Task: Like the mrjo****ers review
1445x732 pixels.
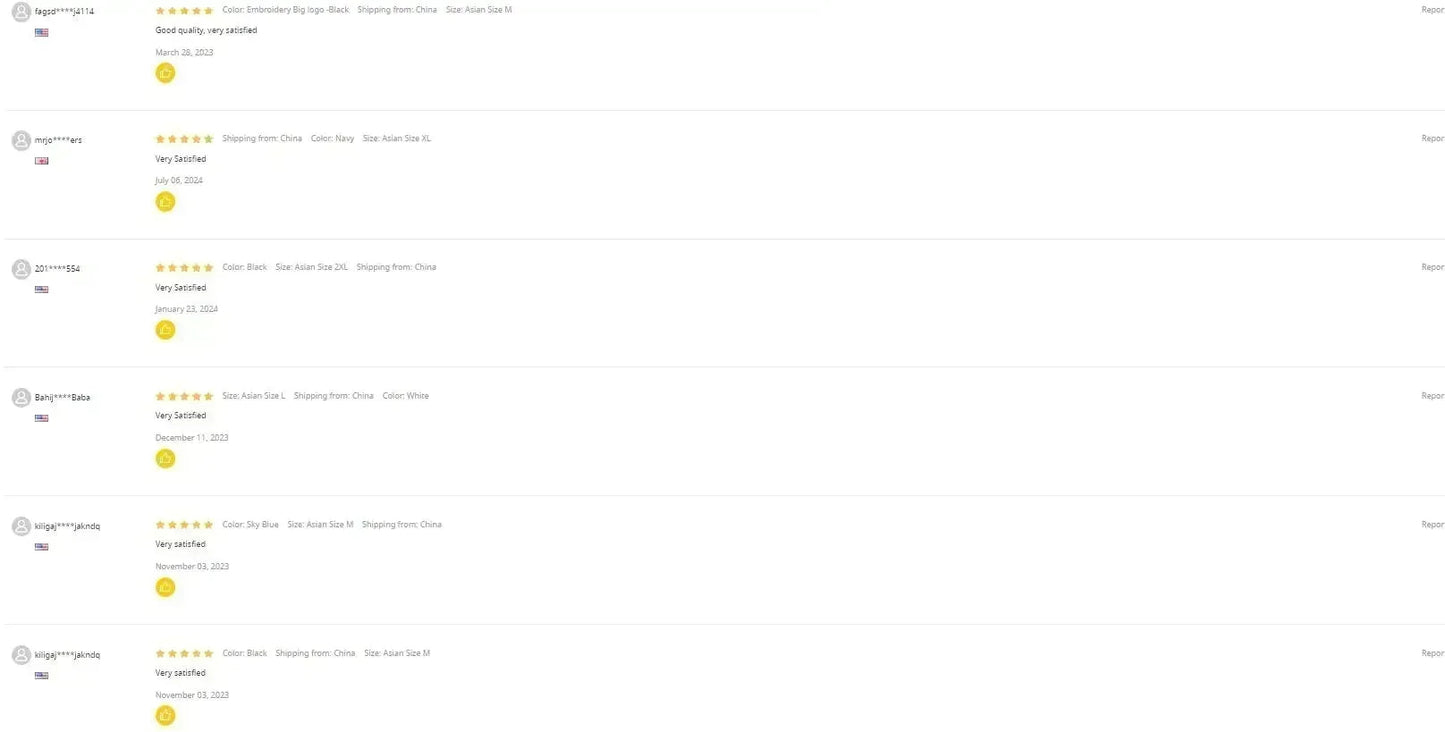Action: pyautogui.click(x=165, y=202)
